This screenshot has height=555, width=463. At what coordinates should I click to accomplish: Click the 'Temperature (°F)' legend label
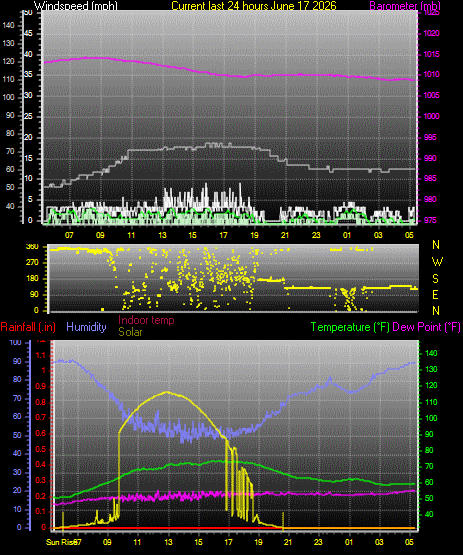tap(350, 327)
